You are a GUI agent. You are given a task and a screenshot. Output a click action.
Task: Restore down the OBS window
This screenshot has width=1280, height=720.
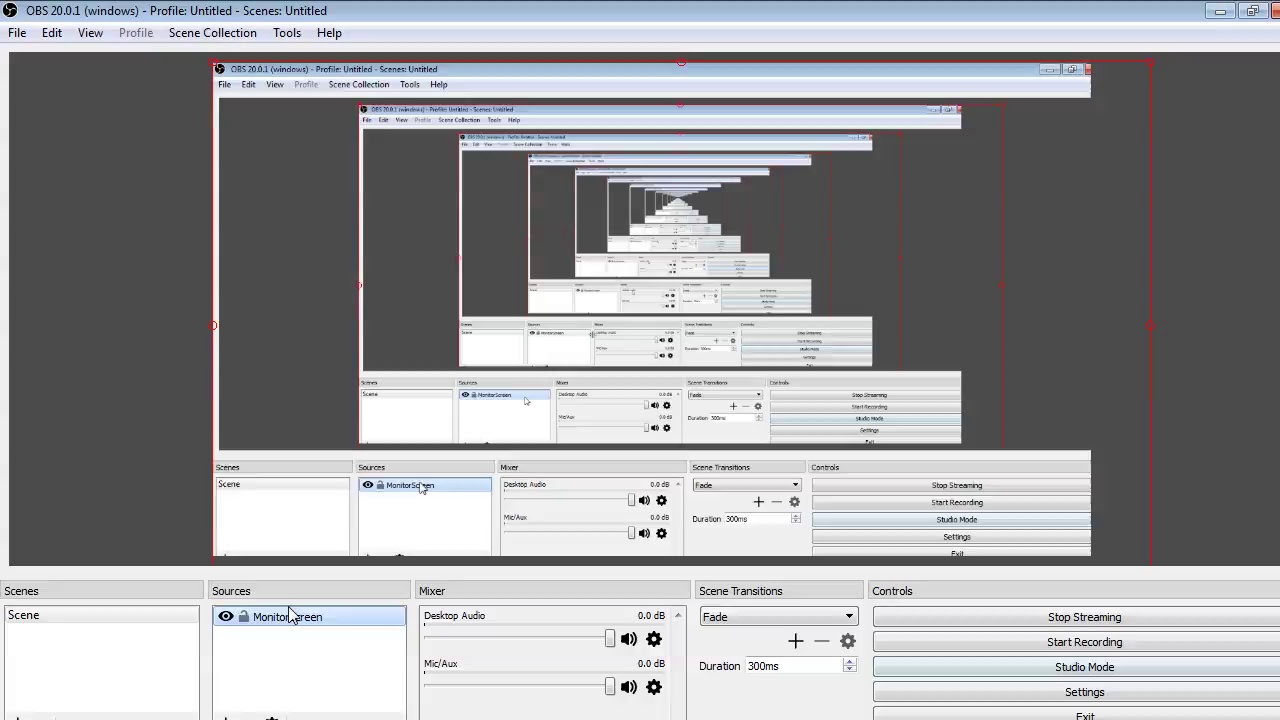pyautogui.click(x=1253, y=11)
